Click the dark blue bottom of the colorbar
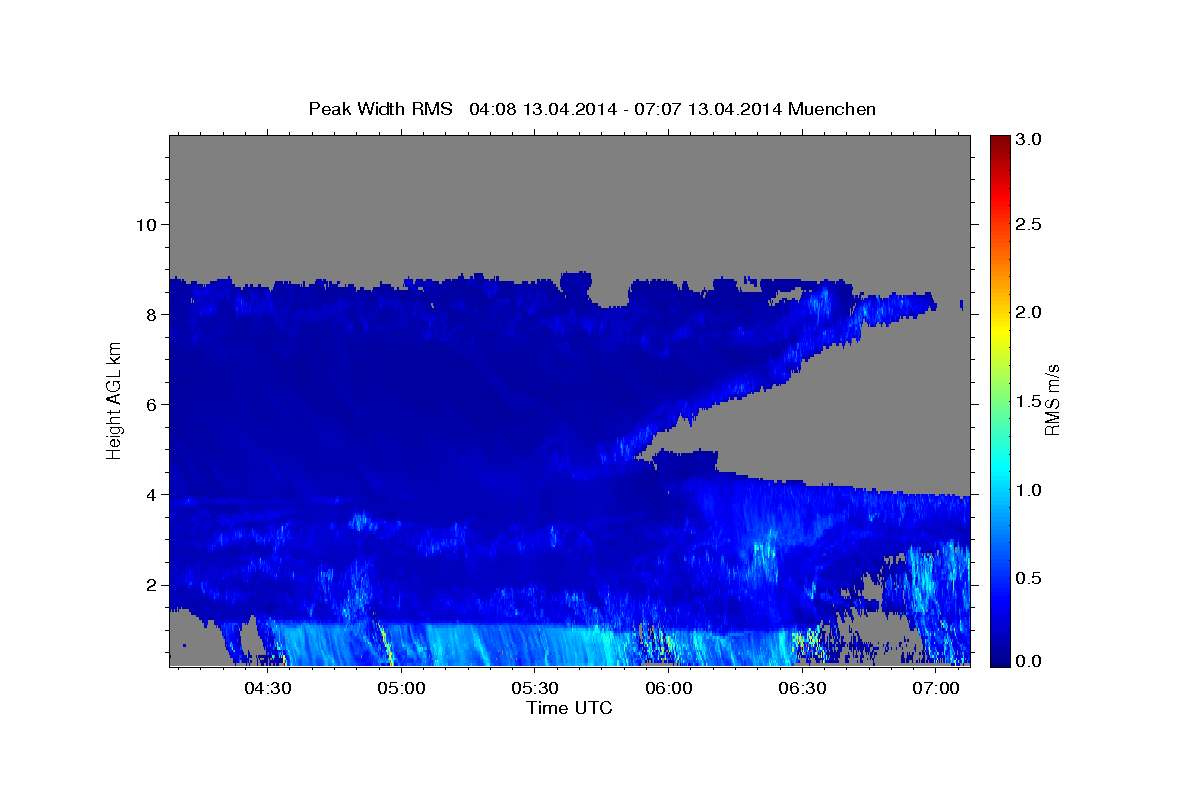The image size is (1200, 800). [999, 658]
